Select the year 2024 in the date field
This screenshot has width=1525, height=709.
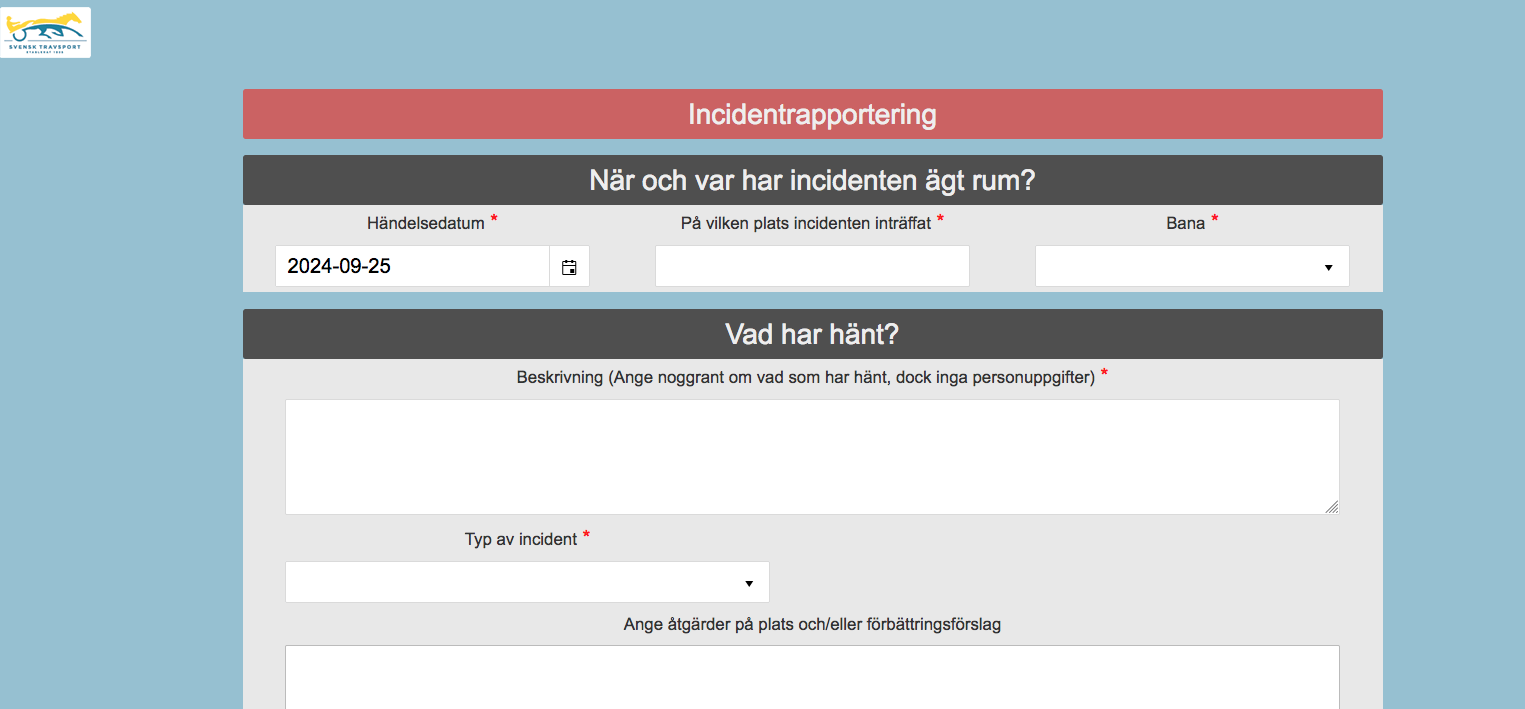(x=308, y=267)
